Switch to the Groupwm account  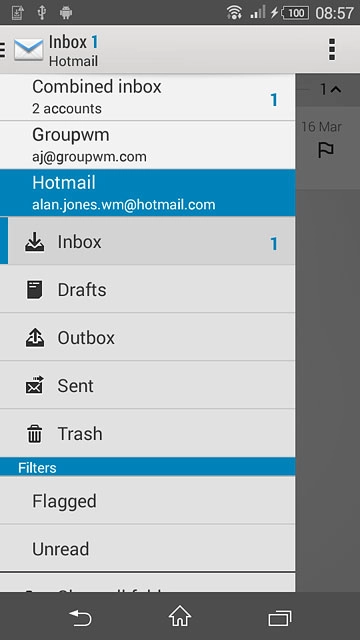[147, 145]
